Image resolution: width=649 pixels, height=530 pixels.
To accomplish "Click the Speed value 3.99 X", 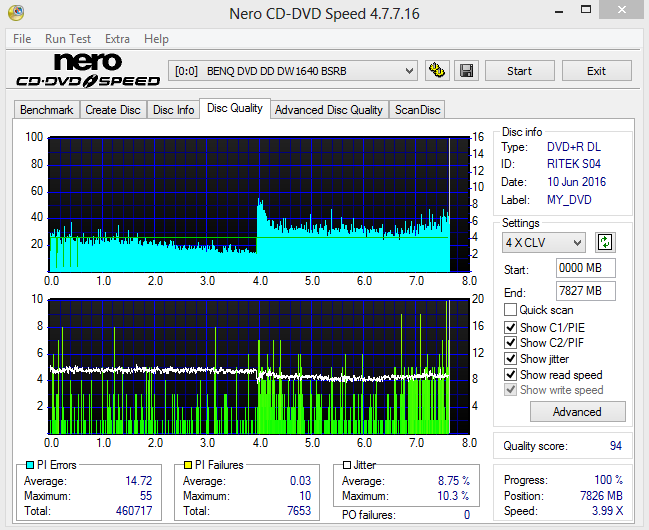I will pyautogui.click(x=607, y=511).
